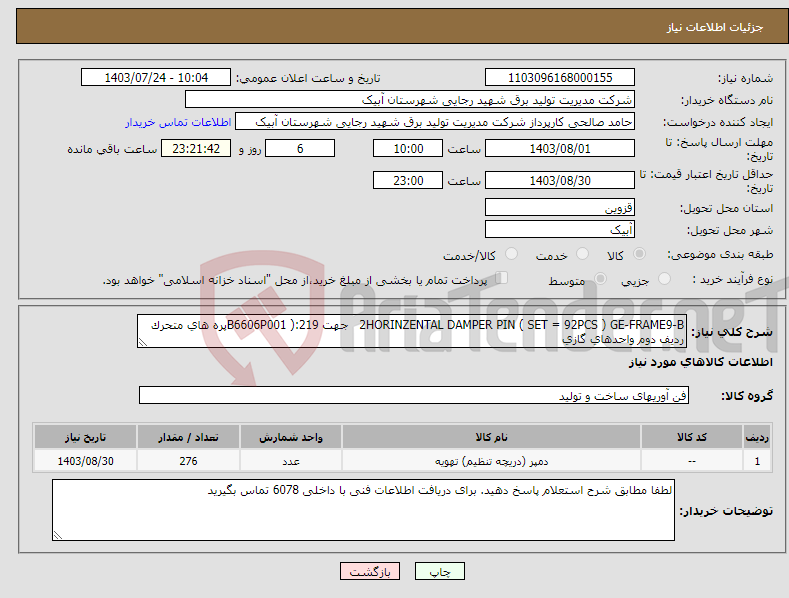789x598 pixels.
Task: Click the item code cell showing --
Action: point(691,461)
